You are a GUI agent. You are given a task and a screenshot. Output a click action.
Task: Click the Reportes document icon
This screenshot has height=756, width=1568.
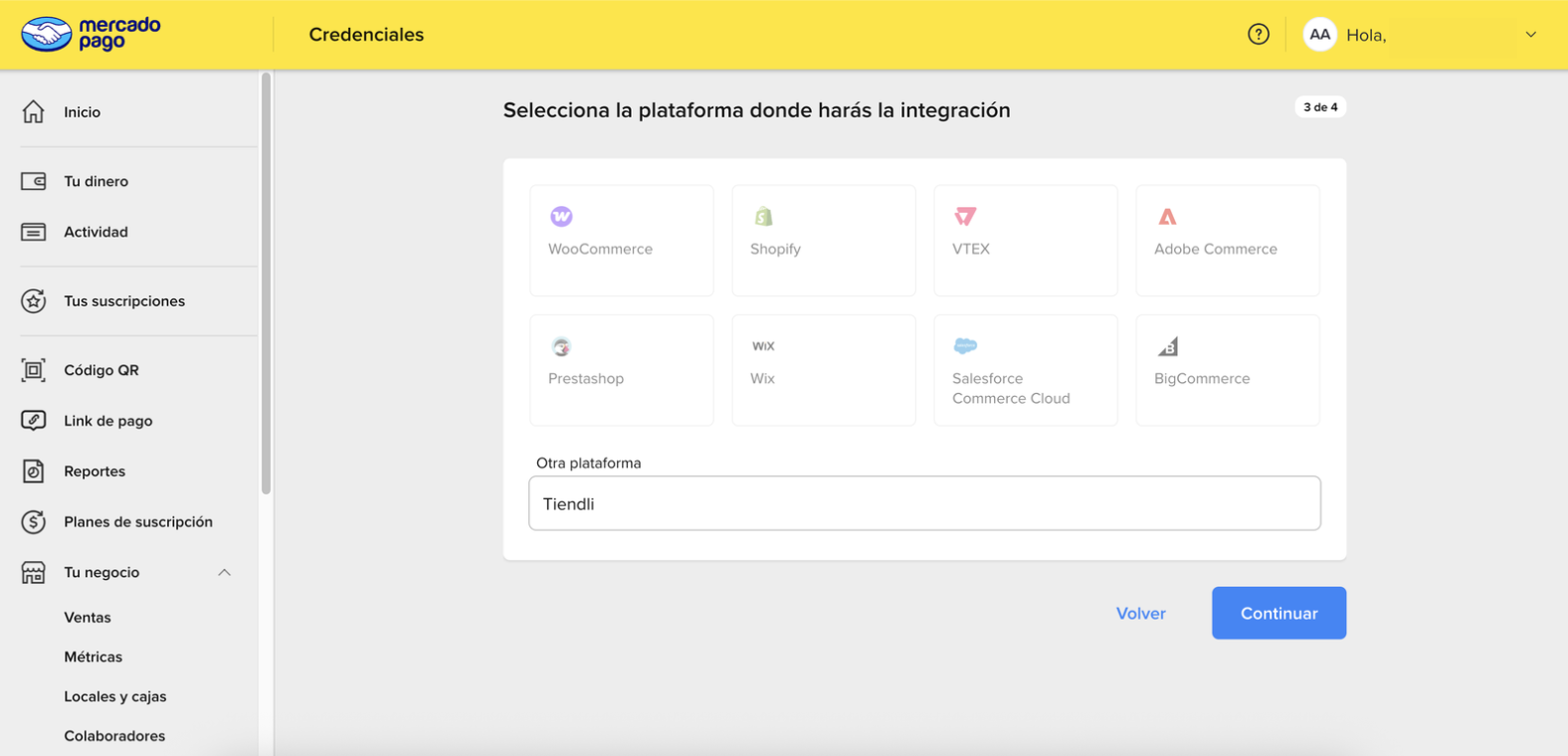pos(34,472)
